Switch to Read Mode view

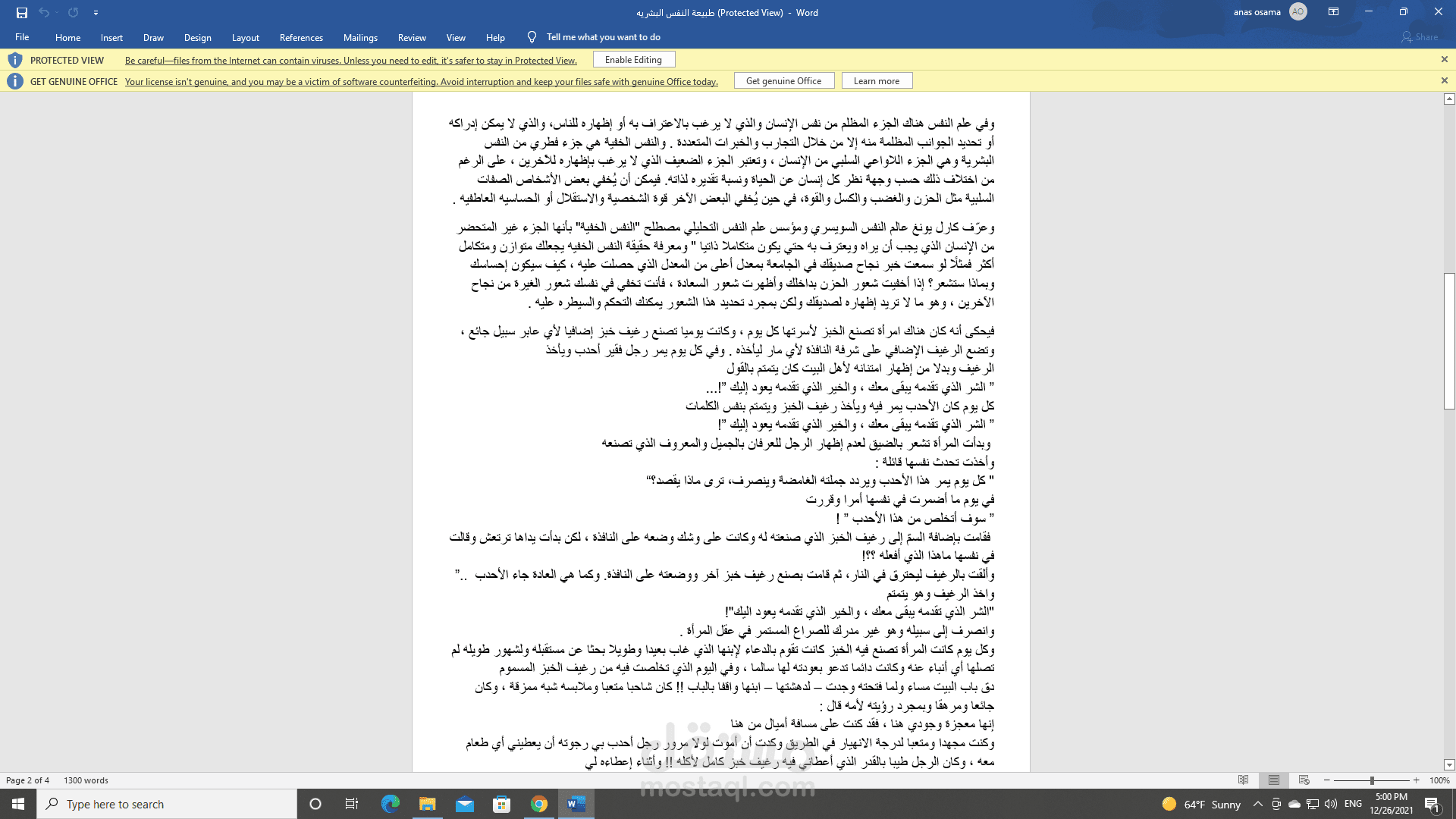tap(1243, 780)
